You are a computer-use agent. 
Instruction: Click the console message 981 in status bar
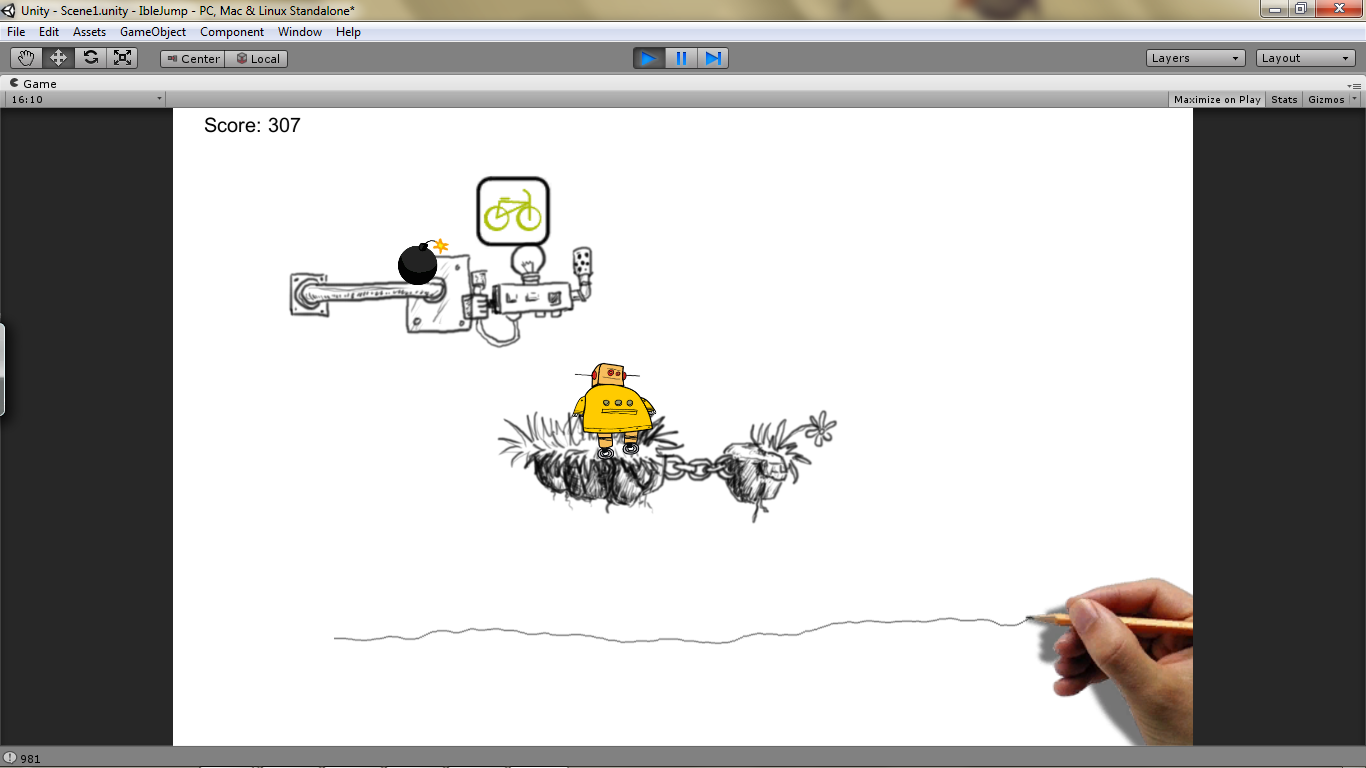click(x=23, y=759)
